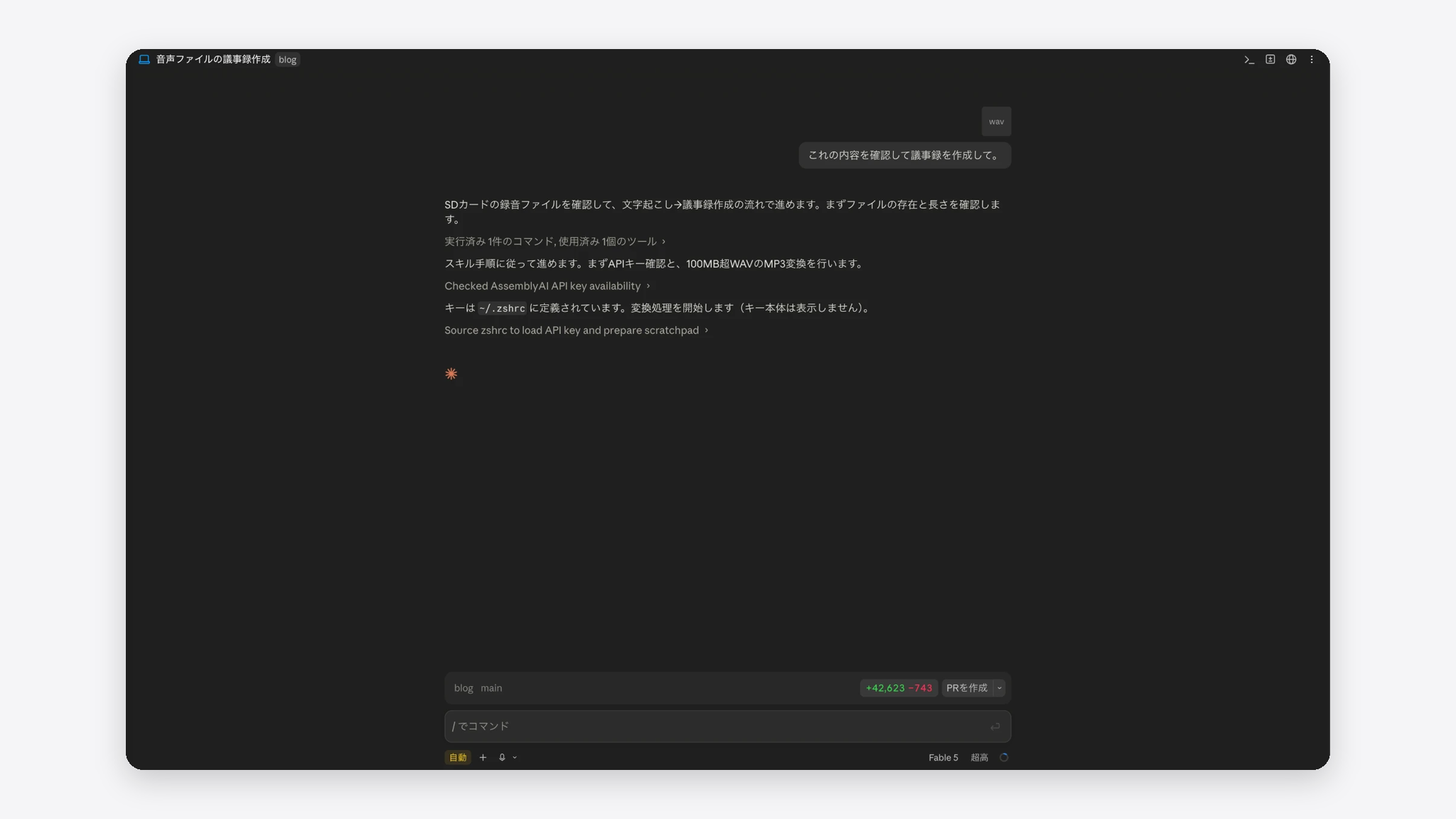Open the dropdown arrow next to PRを作成
The image size is (1456, 819).
pos(999,688)
